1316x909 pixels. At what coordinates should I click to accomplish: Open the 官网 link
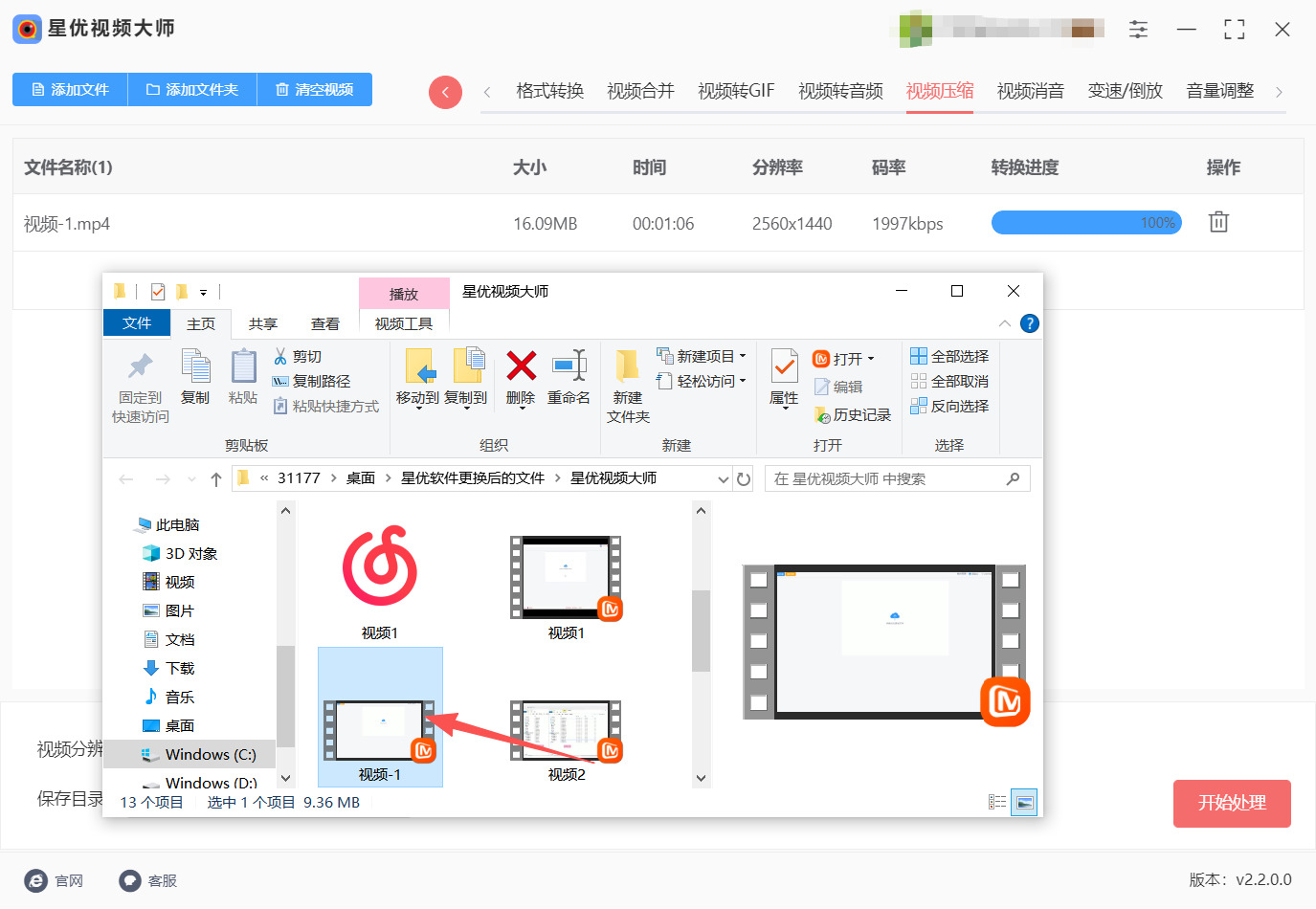[55, 881]
